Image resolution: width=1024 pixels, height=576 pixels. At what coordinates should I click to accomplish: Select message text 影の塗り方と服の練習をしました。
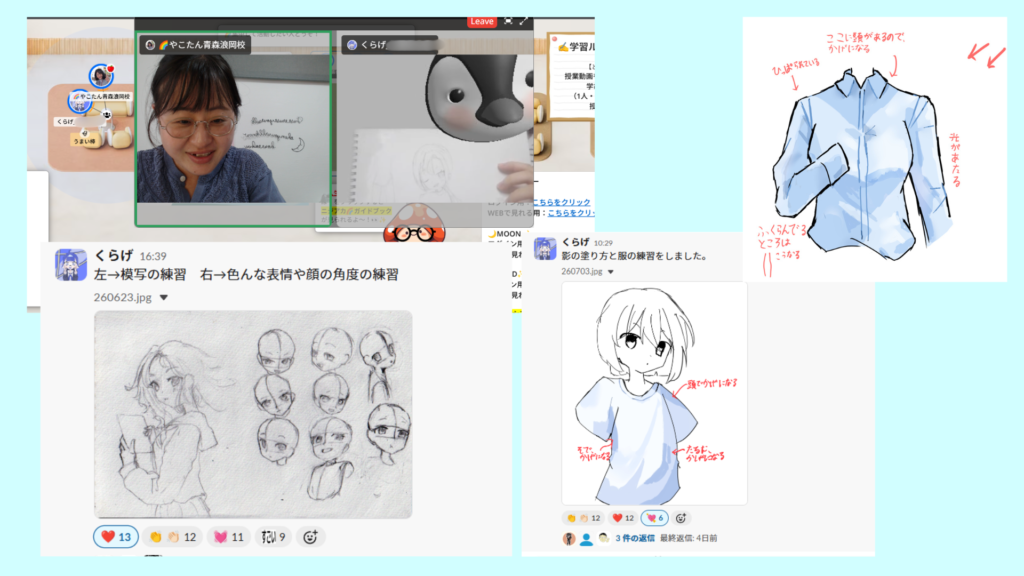[635, 256]
